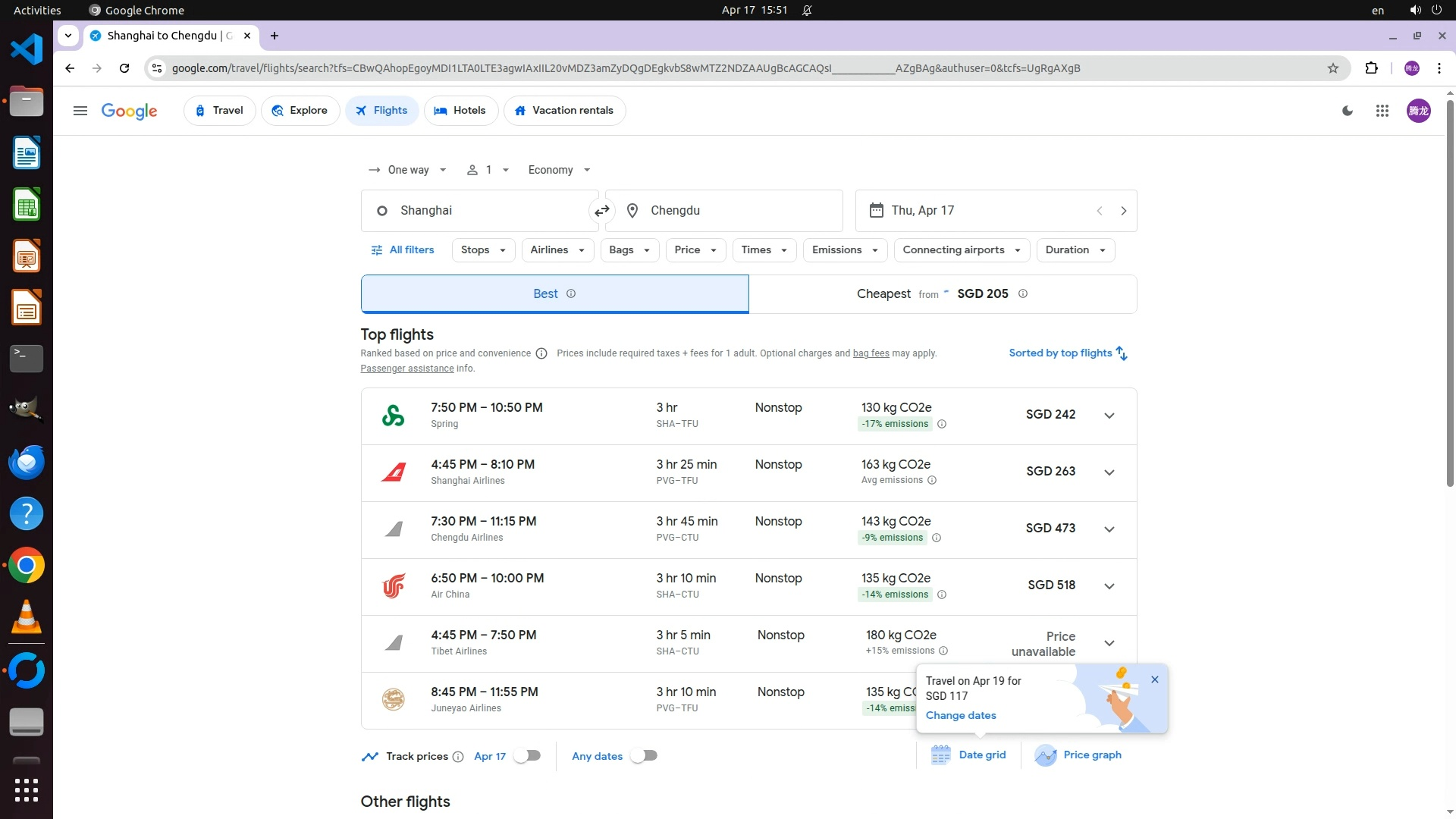This screenshot has width=1456, height=819.
Task: Dismiss the Apr 19 travel suggestion
Action: pyautogui.click(x=1154, y=679)
